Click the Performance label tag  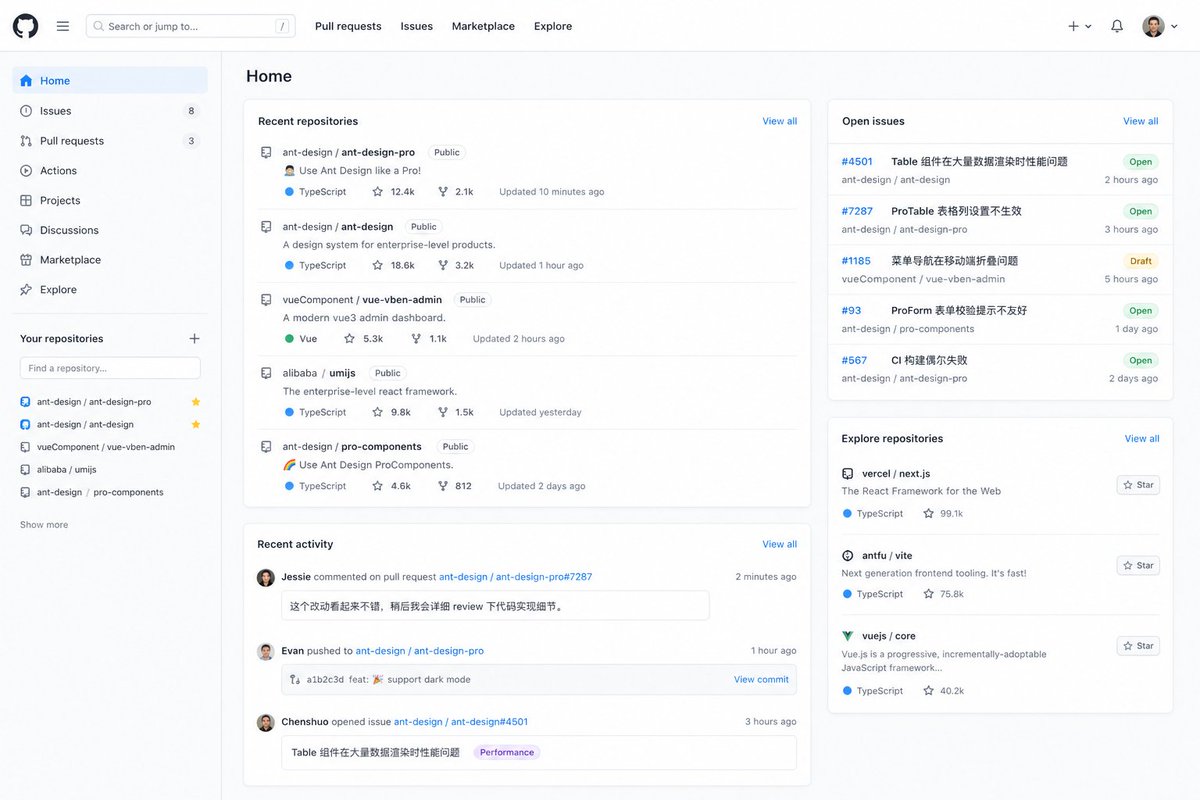point(507,753)
